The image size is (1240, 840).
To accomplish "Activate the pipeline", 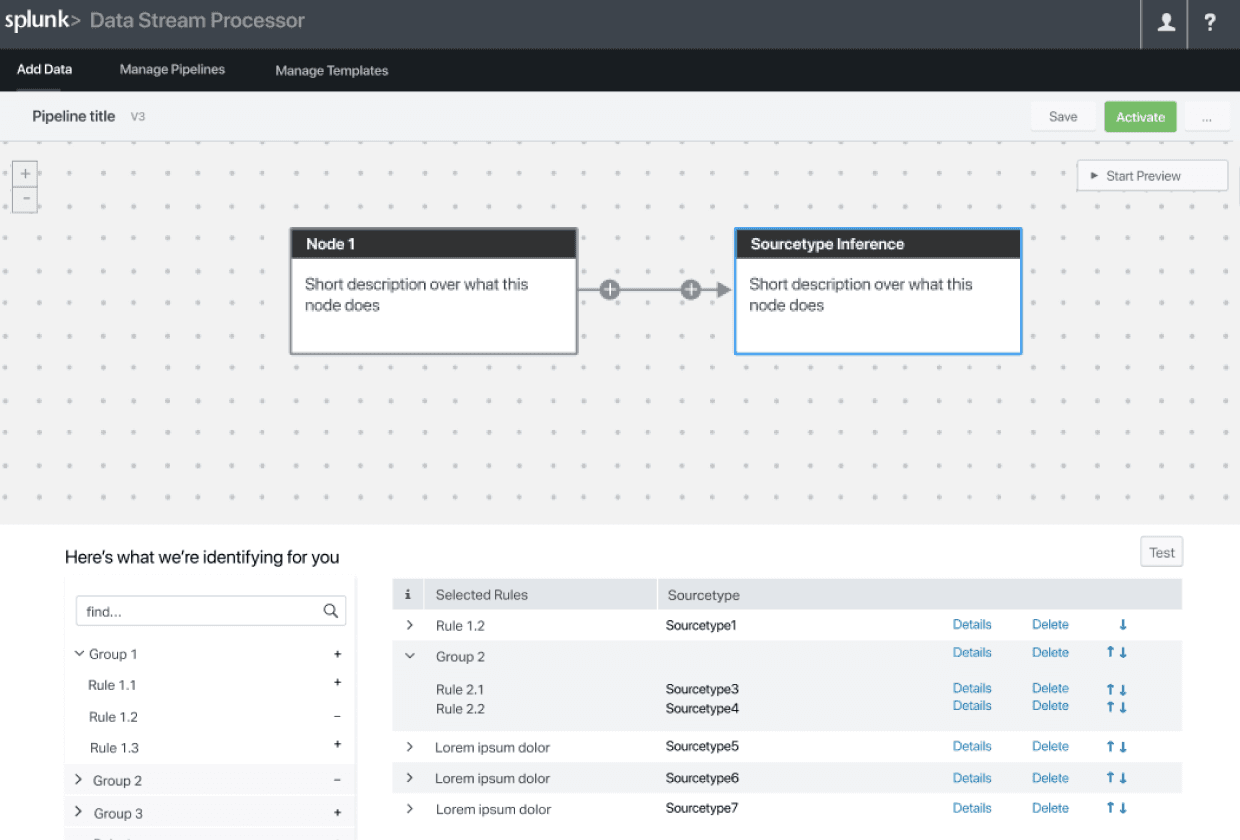I will click(1140, 117).
